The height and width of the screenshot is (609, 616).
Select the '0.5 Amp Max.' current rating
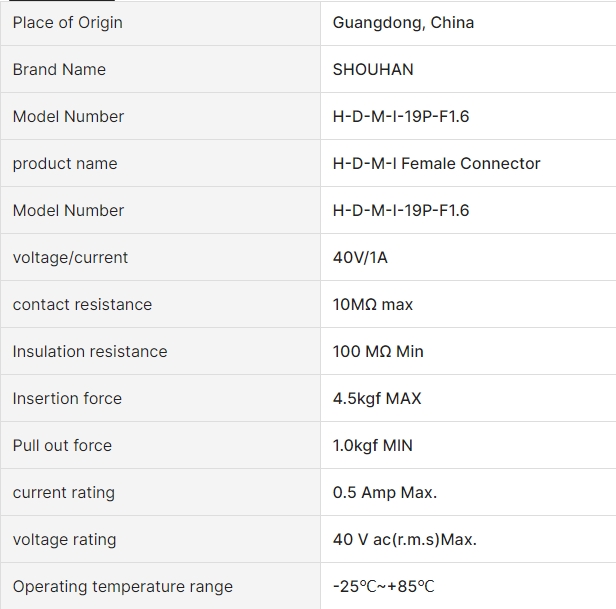pyautogui.click(x=385, y=493)
